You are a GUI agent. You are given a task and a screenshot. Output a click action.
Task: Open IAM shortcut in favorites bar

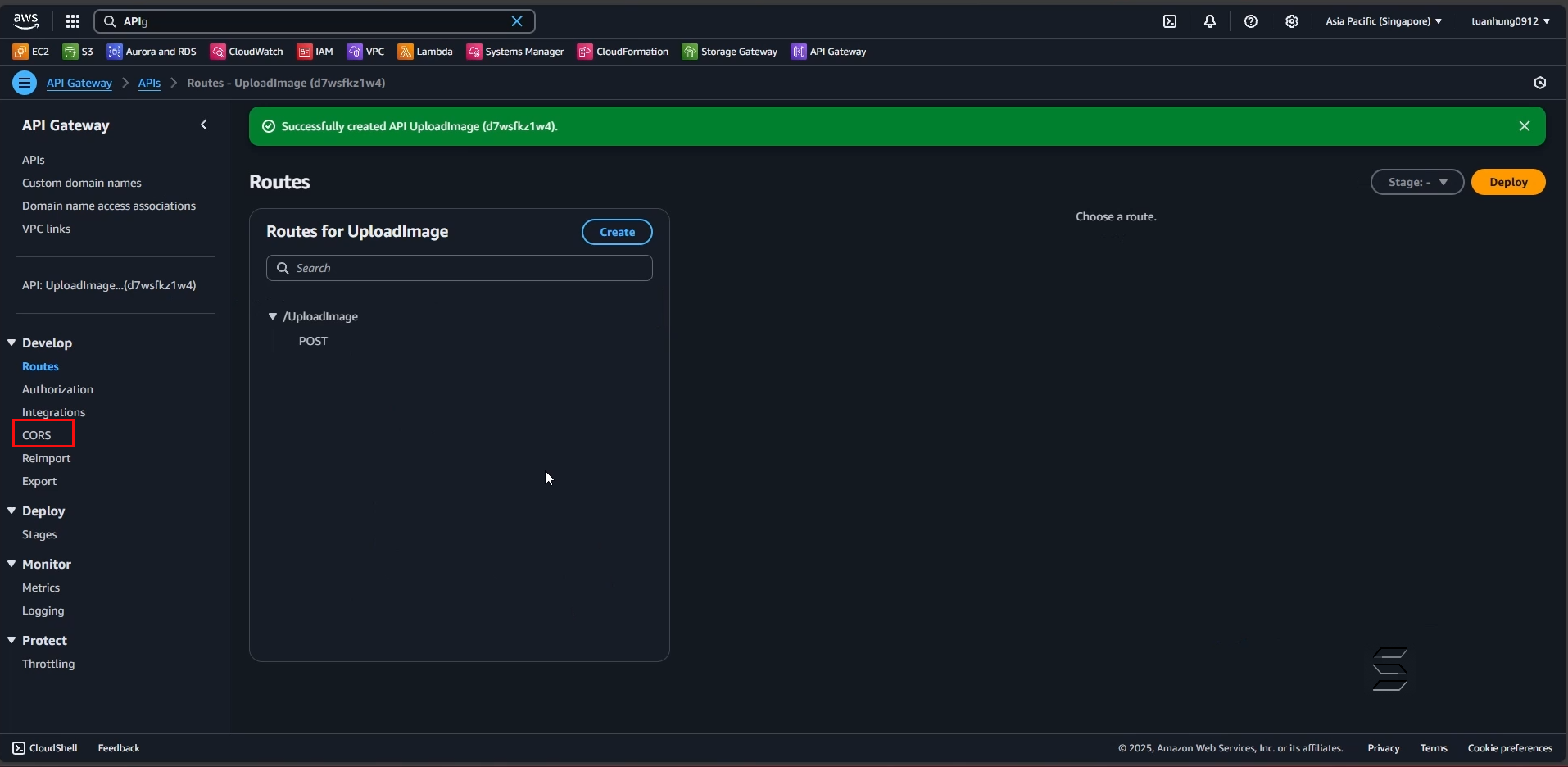coord(315,52)
